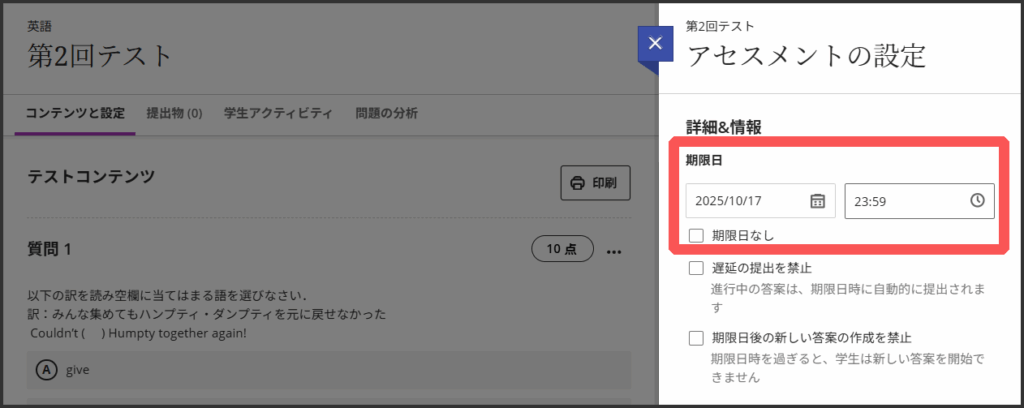Click the printer icon to print the test
The height and width of the screenshot is (408, 1024).
pos(577,183)
